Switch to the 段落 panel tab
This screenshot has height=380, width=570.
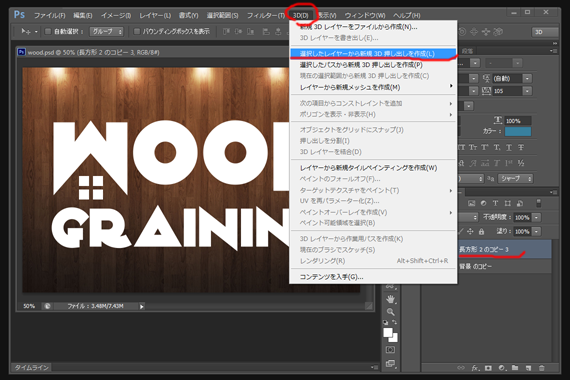[x=467, y=51]
